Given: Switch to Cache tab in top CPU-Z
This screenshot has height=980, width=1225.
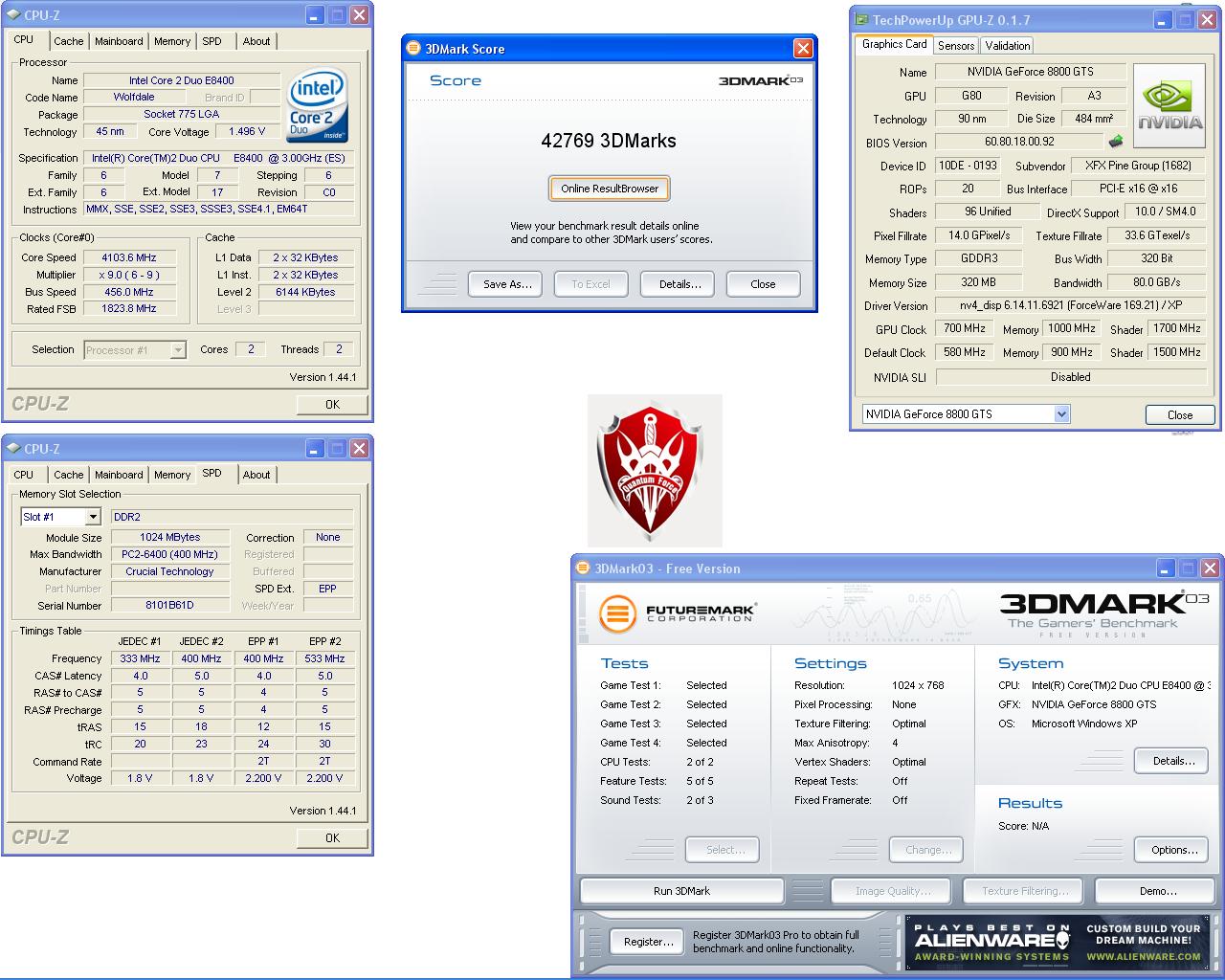Looking at the screenshot, I should coord(68,41).
